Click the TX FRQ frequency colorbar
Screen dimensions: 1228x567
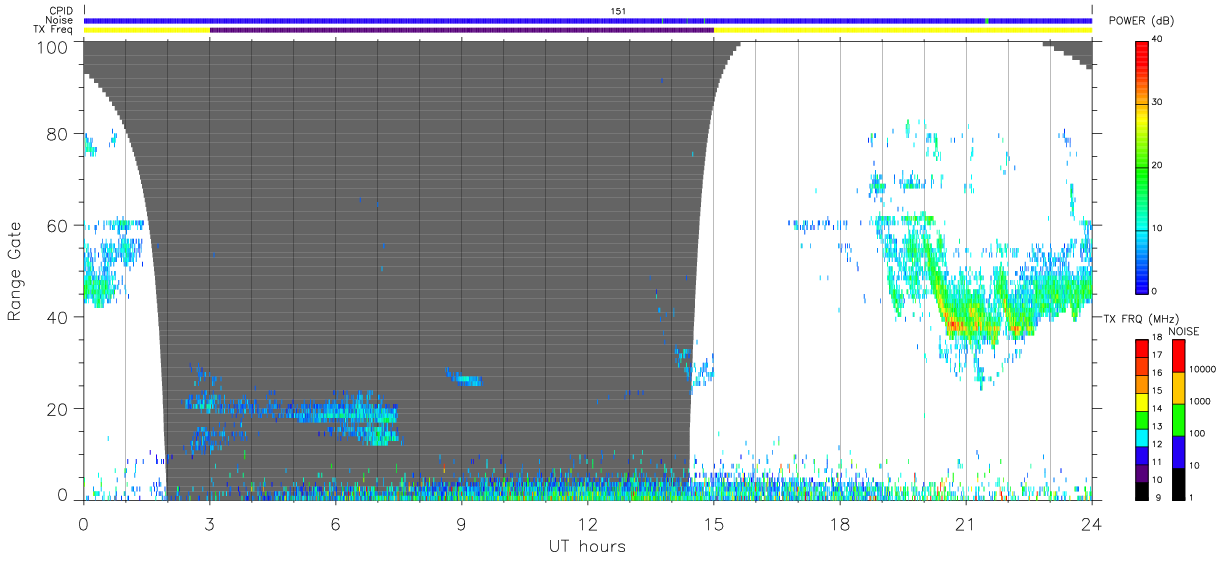pos(1142,418)
